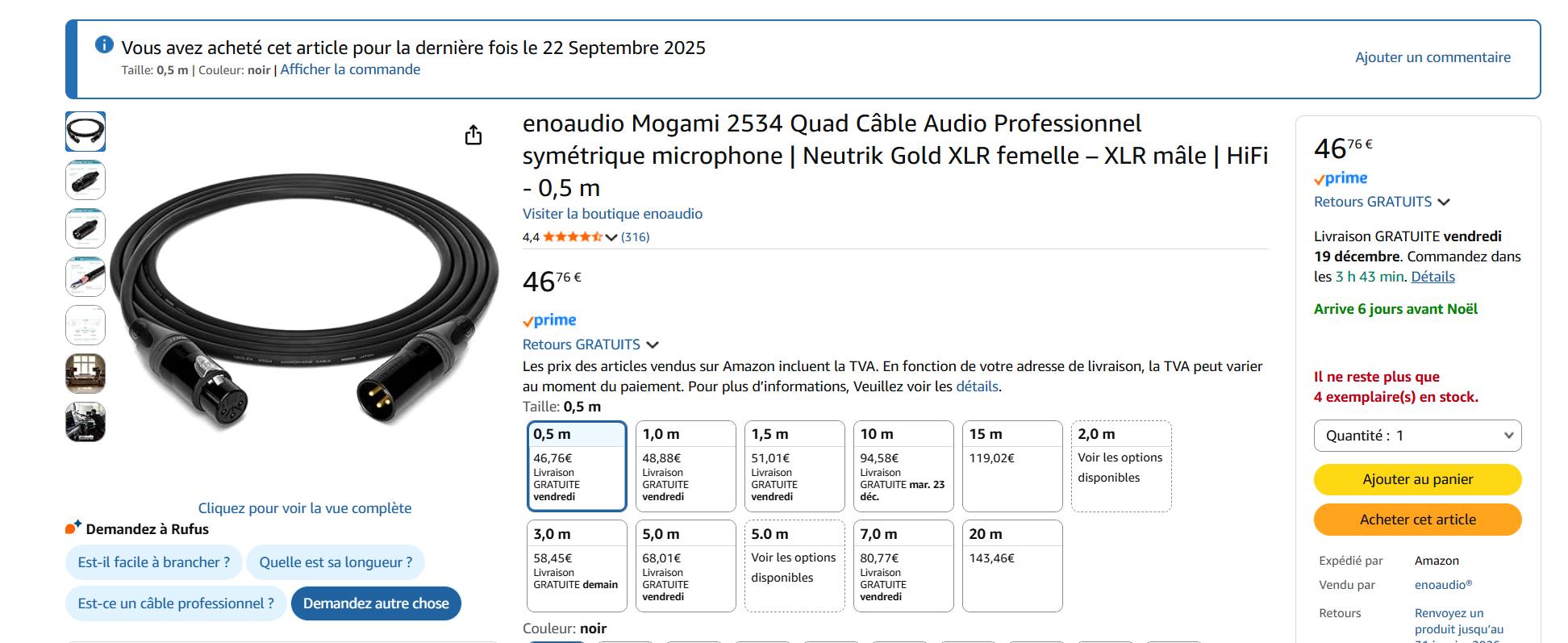The image size is (1568, 643).
Task: Choose the 3,0 m cable length
Action: (x=576, y=566)
